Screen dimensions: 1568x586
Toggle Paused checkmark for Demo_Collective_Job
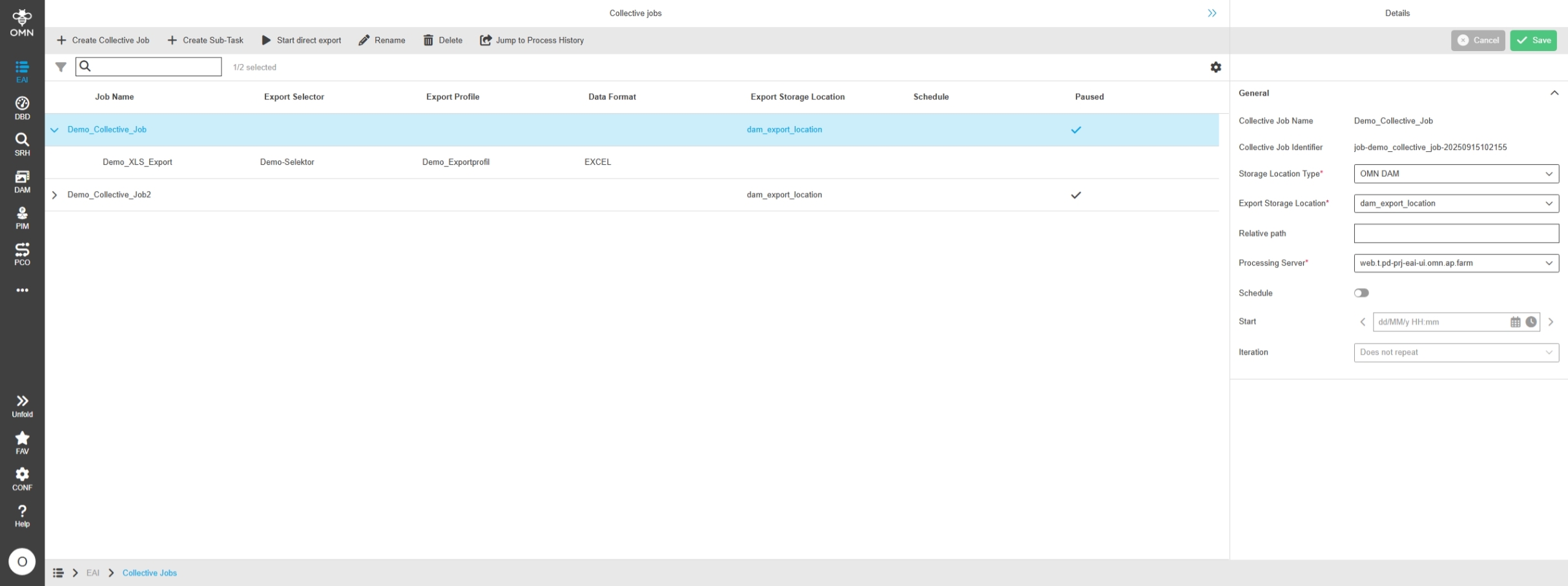point(1075,130)
